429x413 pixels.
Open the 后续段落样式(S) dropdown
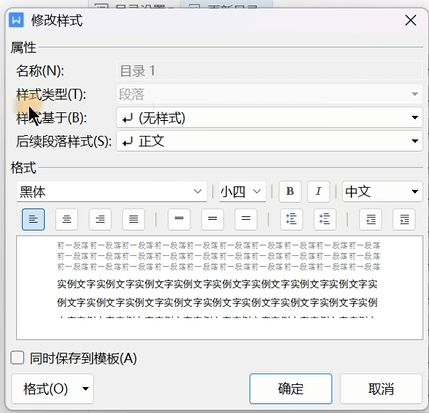269,141
